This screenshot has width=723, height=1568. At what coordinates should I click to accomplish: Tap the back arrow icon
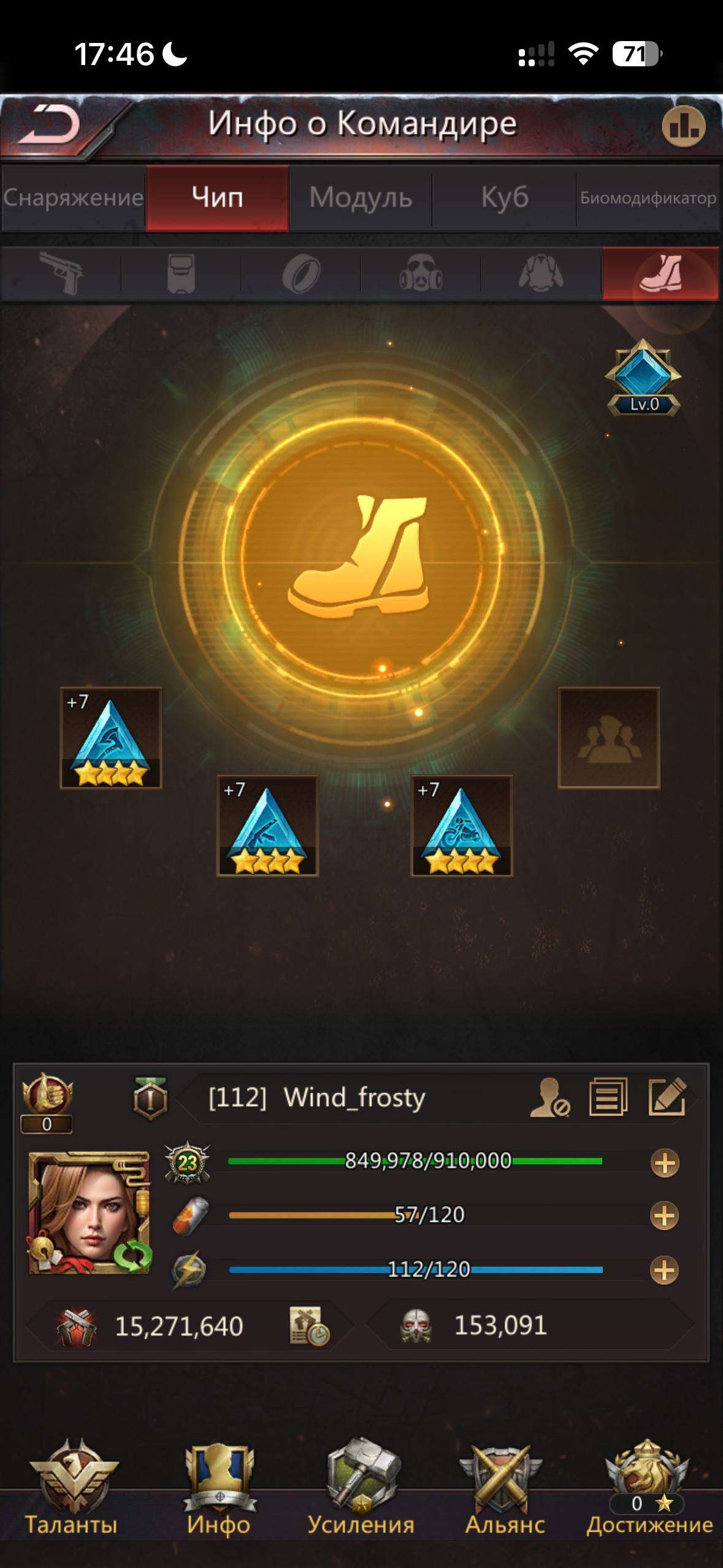coord(49,125)
